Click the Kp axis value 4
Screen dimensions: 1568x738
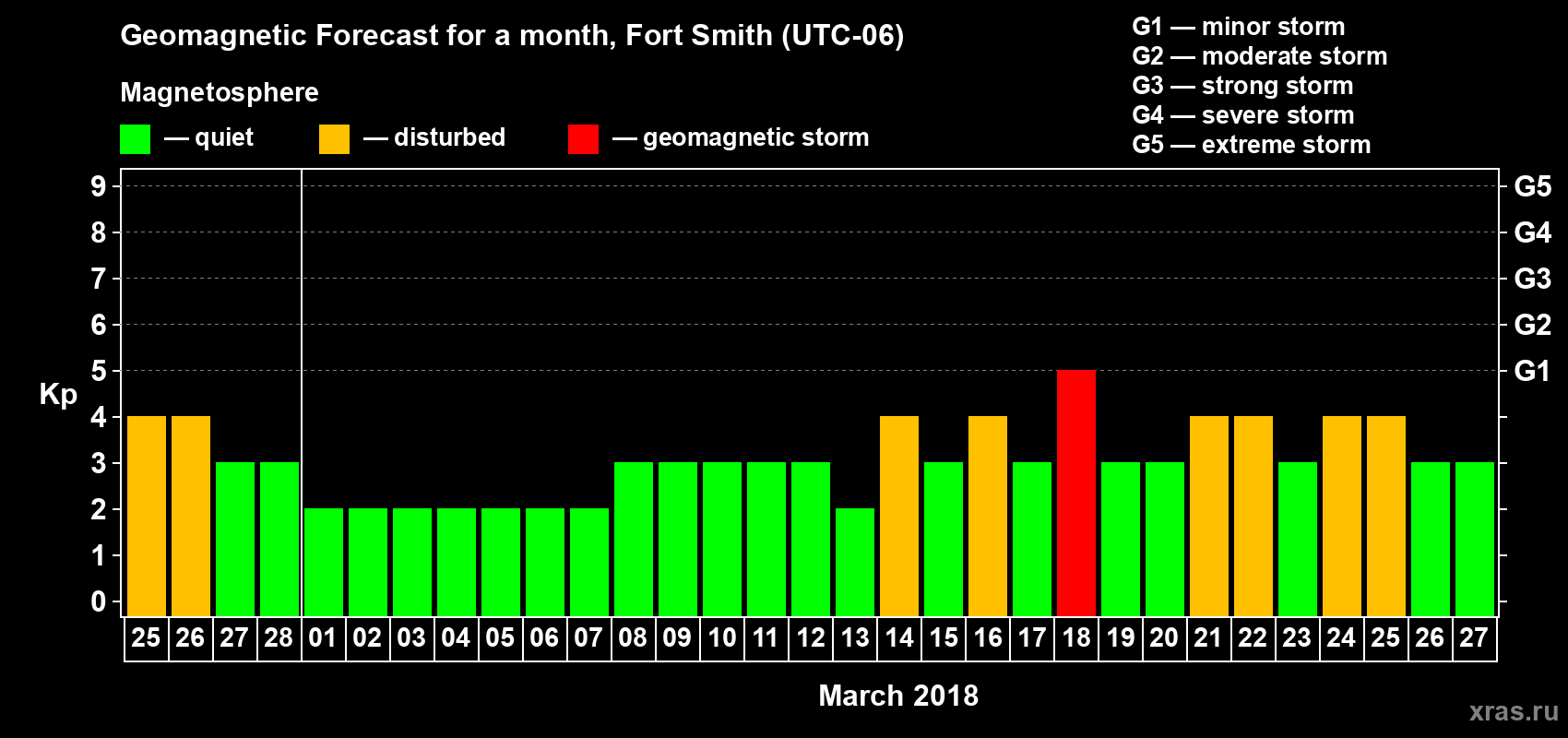click(99, 417)
